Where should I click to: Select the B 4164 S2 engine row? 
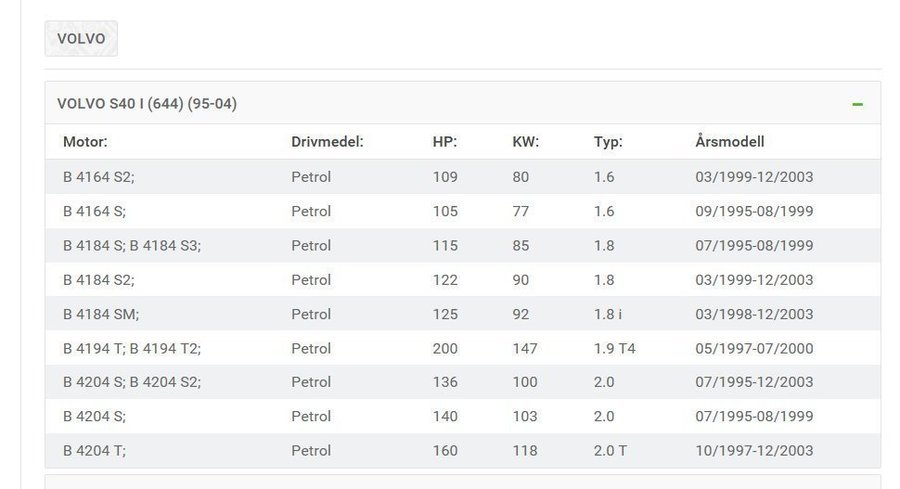click(x=99, y=177)
